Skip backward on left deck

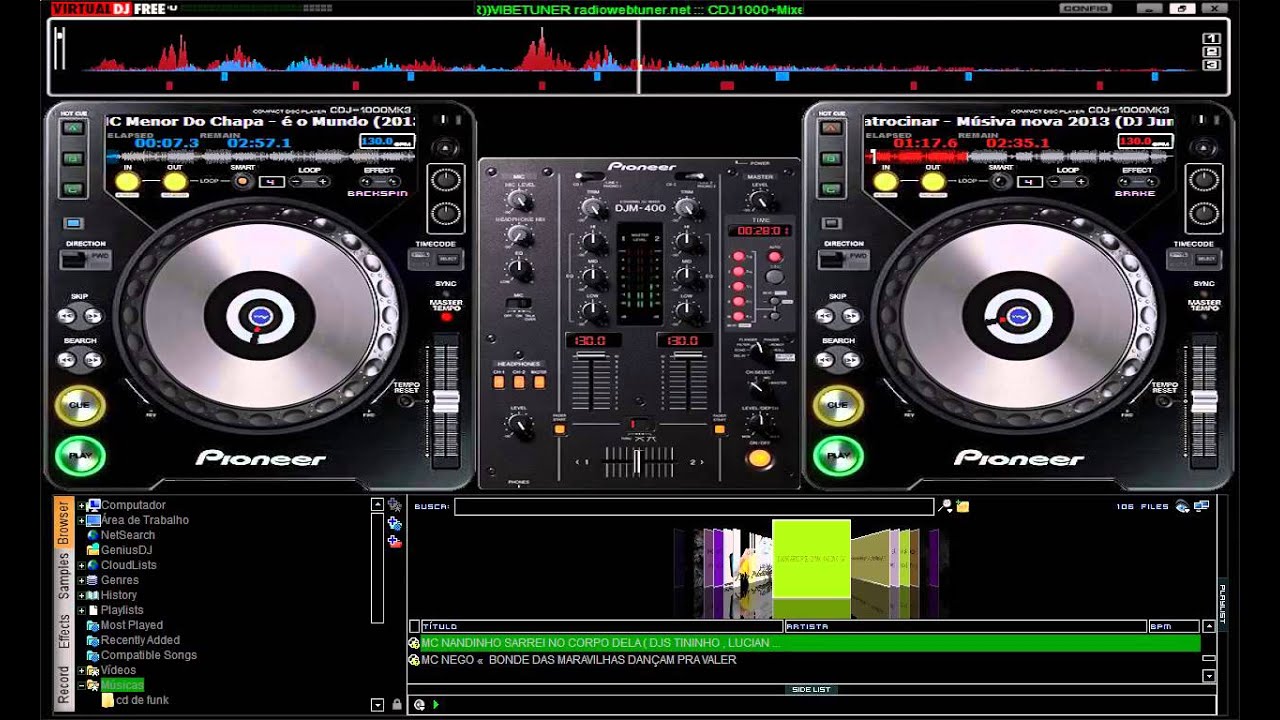[x=68, y=316]
